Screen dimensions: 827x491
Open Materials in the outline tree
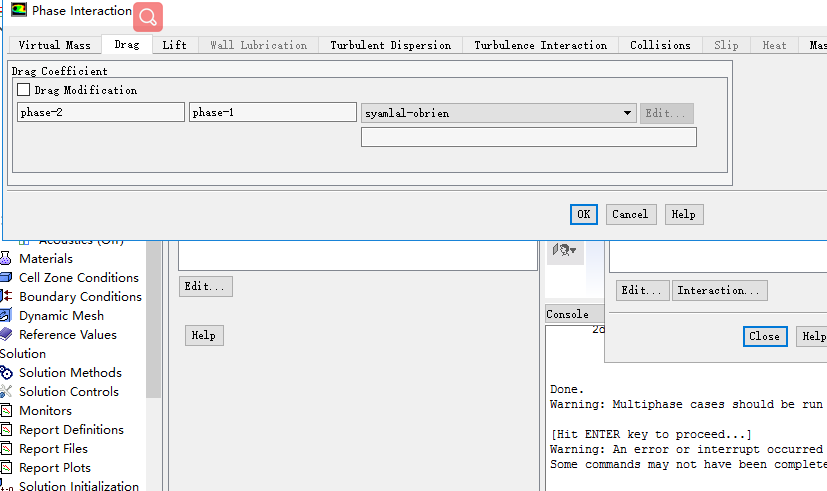(45, 259)
